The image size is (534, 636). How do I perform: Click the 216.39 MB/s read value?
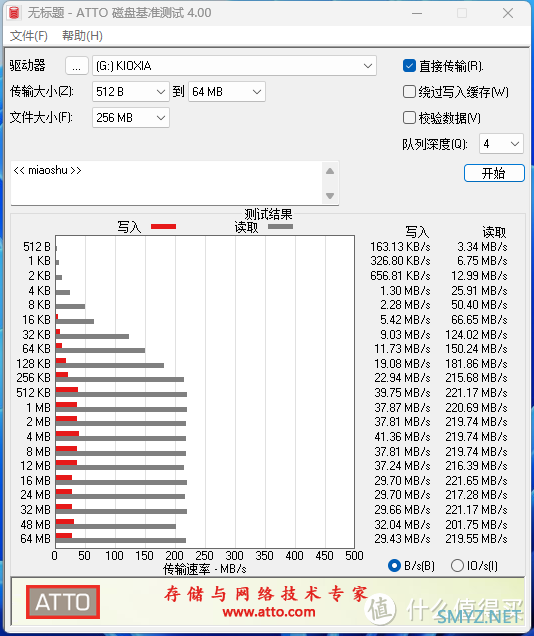(476, 466)
